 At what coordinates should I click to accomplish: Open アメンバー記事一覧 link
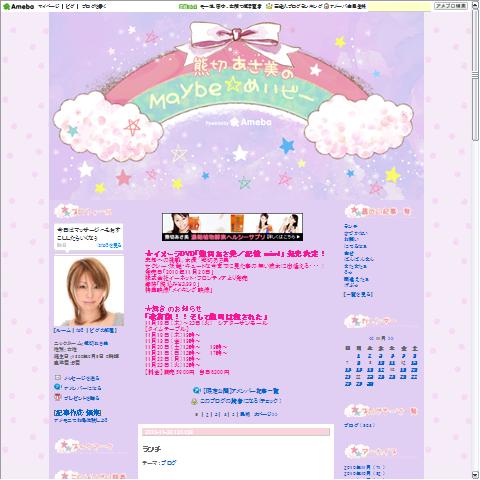point(241,391)
